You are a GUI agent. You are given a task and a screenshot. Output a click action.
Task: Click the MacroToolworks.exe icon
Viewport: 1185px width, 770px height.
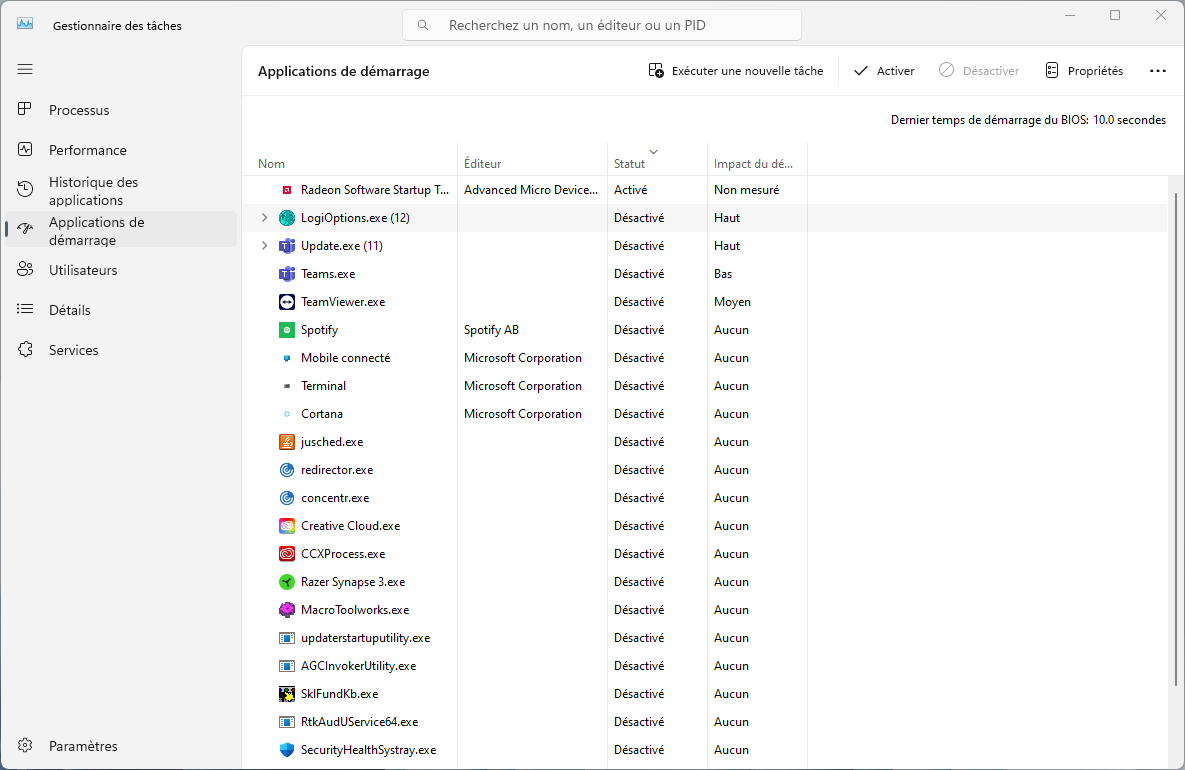287,610
